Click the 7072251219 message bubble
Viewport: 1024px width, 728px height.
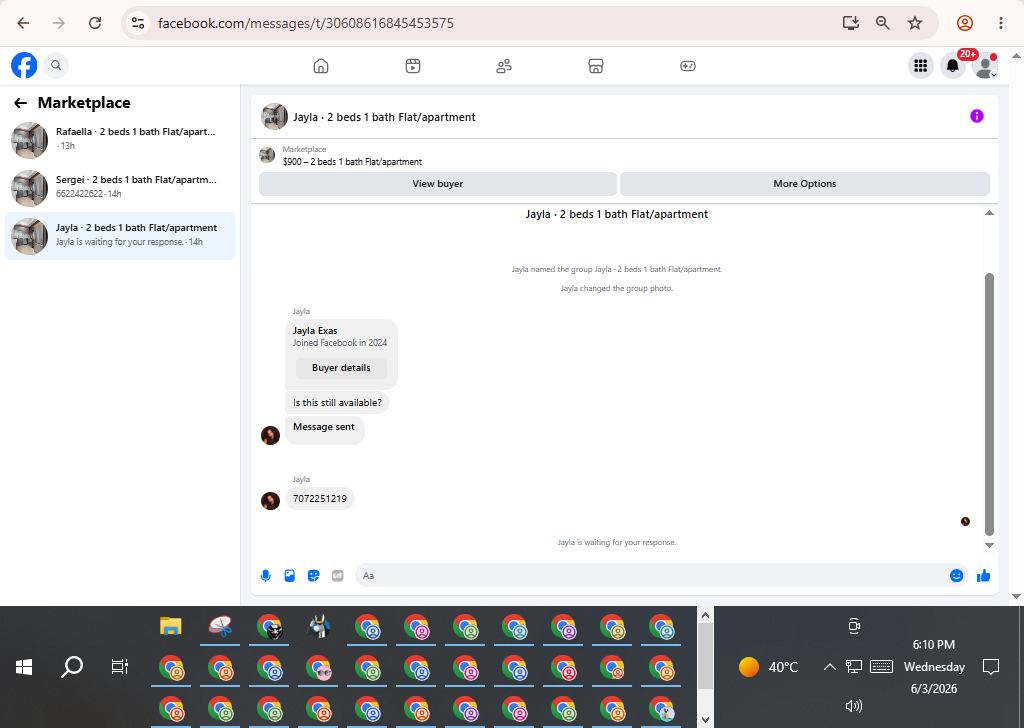click(320, 498)
